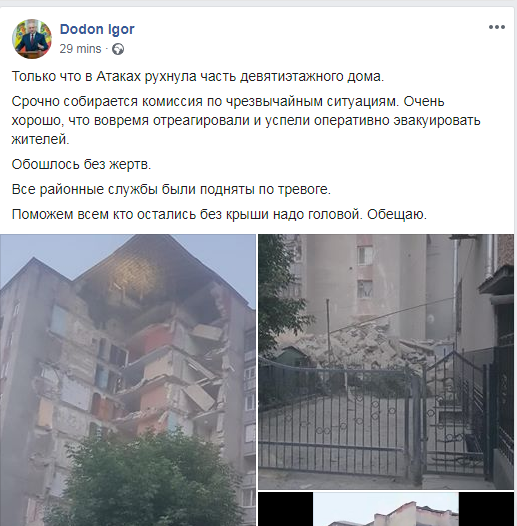
Task: Open Dodon Igor's profile picture
Action: click(x=32, y=39)
